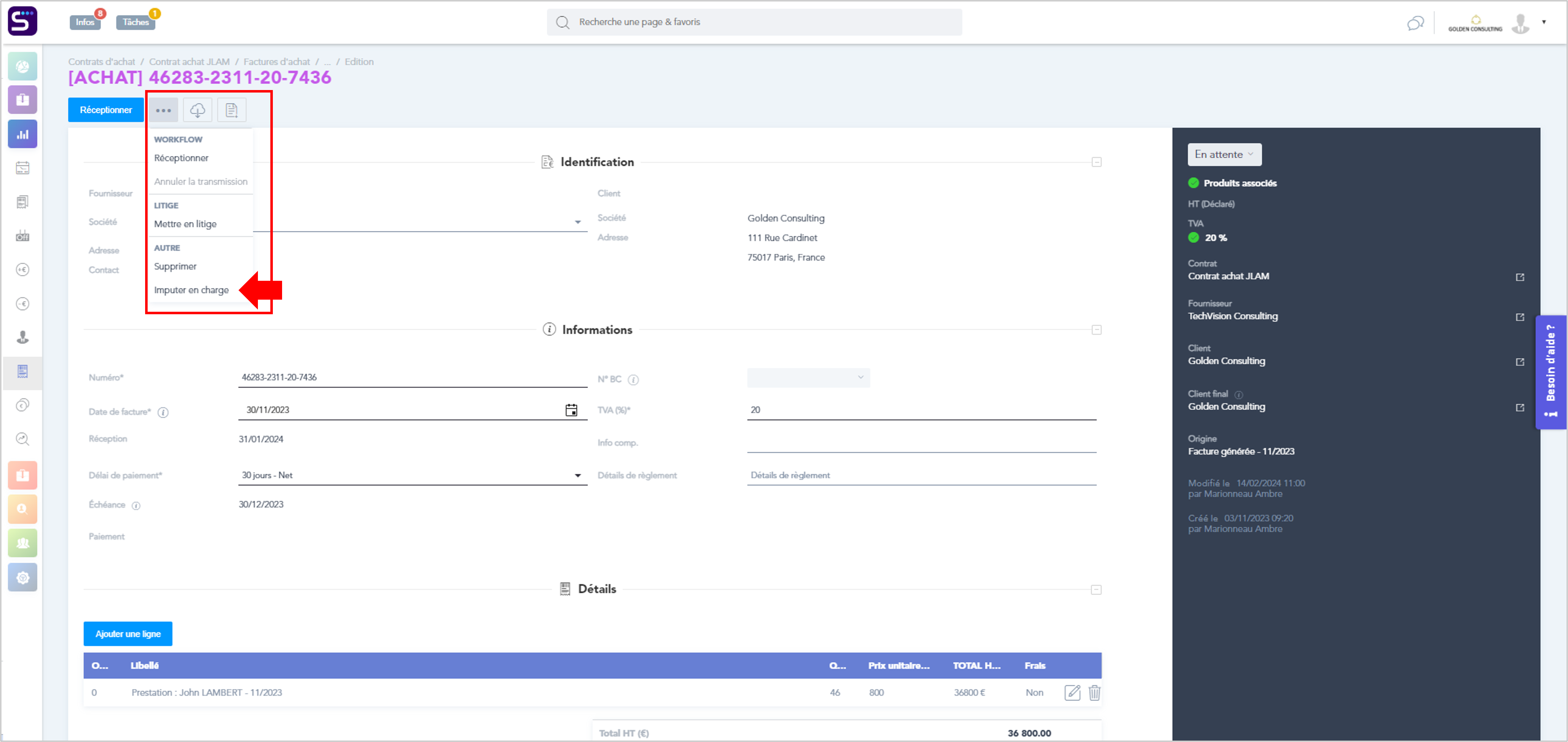Open the analytics magnifier sidebar icon
Screen dimensions: 1568x742
point(22,439)
